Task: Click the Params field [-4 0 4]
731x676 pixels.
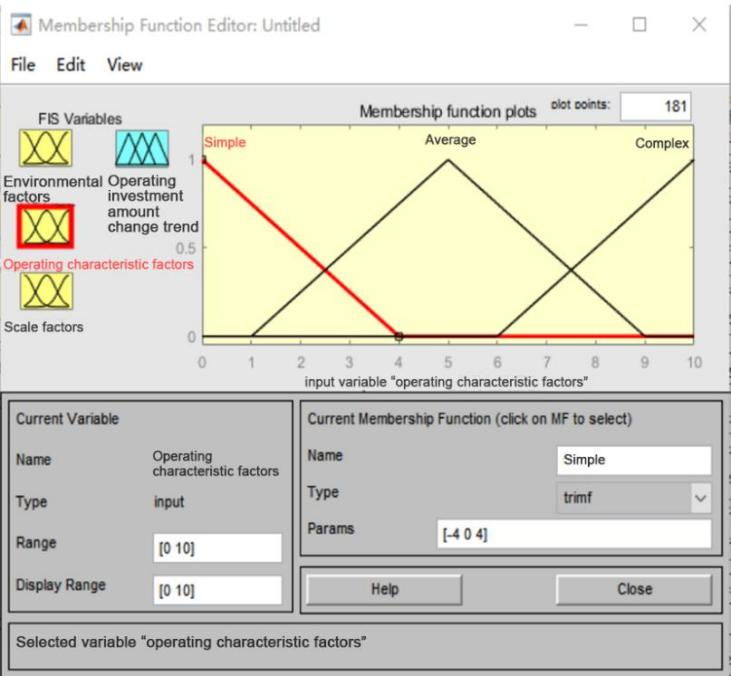Action: [x=574, y=534]
